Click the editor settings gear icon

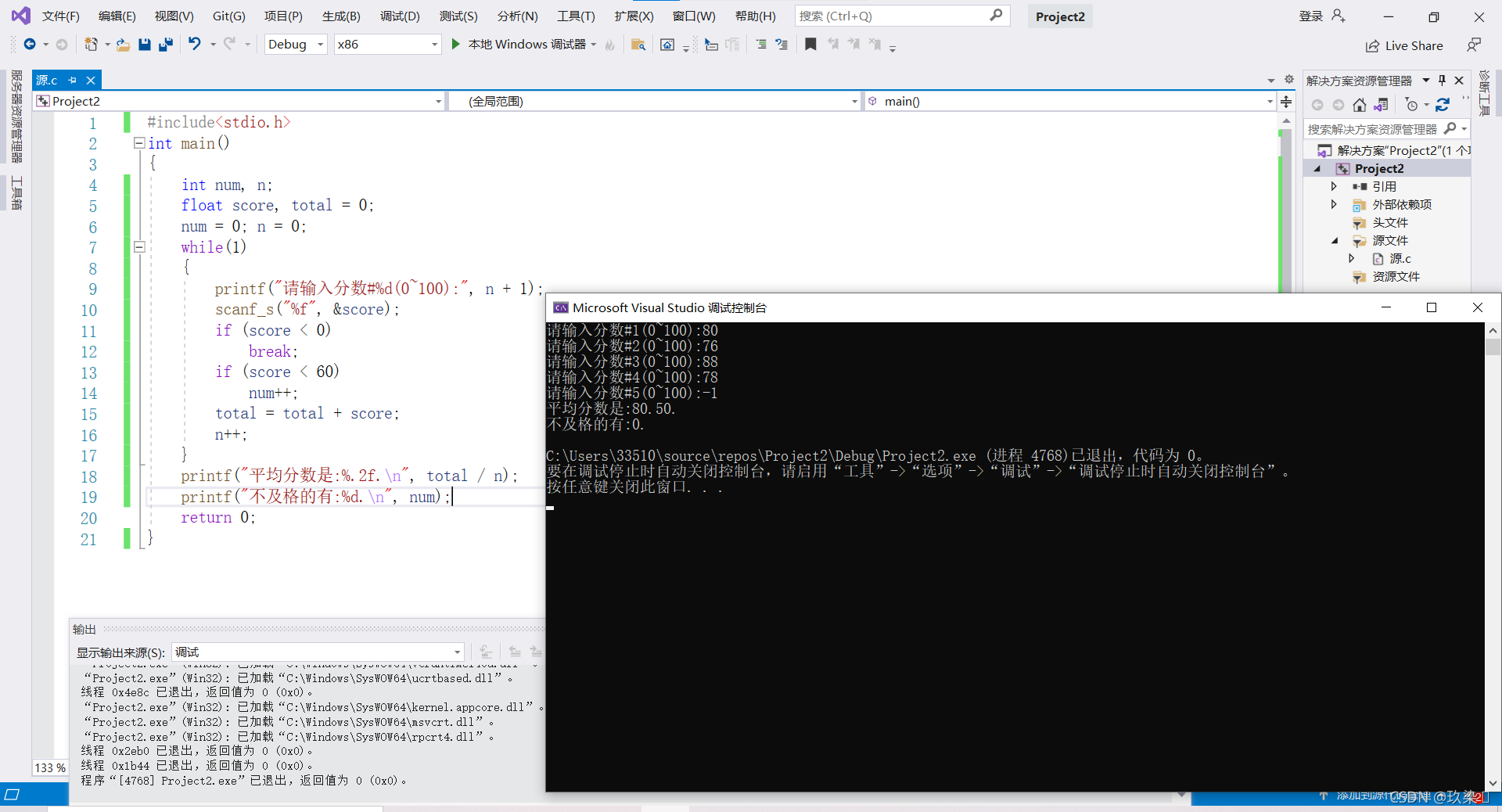click(1289, 80)
